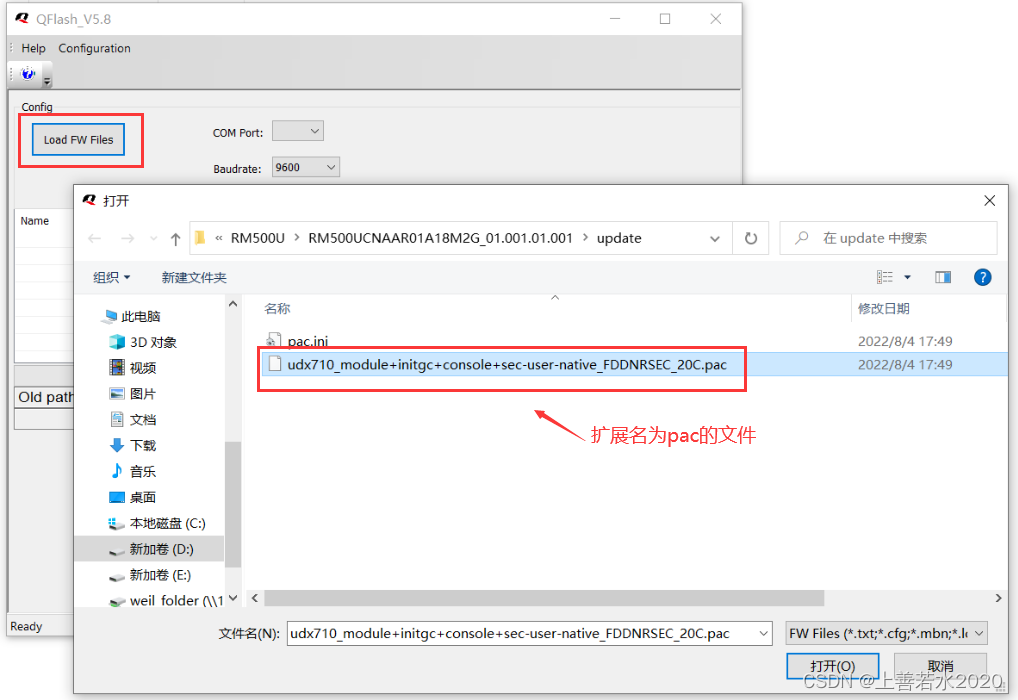Viewport: 1018px width, 700px height.
Task: Sort files by 修改日期 column header
Action: click(x=883, y=308)
